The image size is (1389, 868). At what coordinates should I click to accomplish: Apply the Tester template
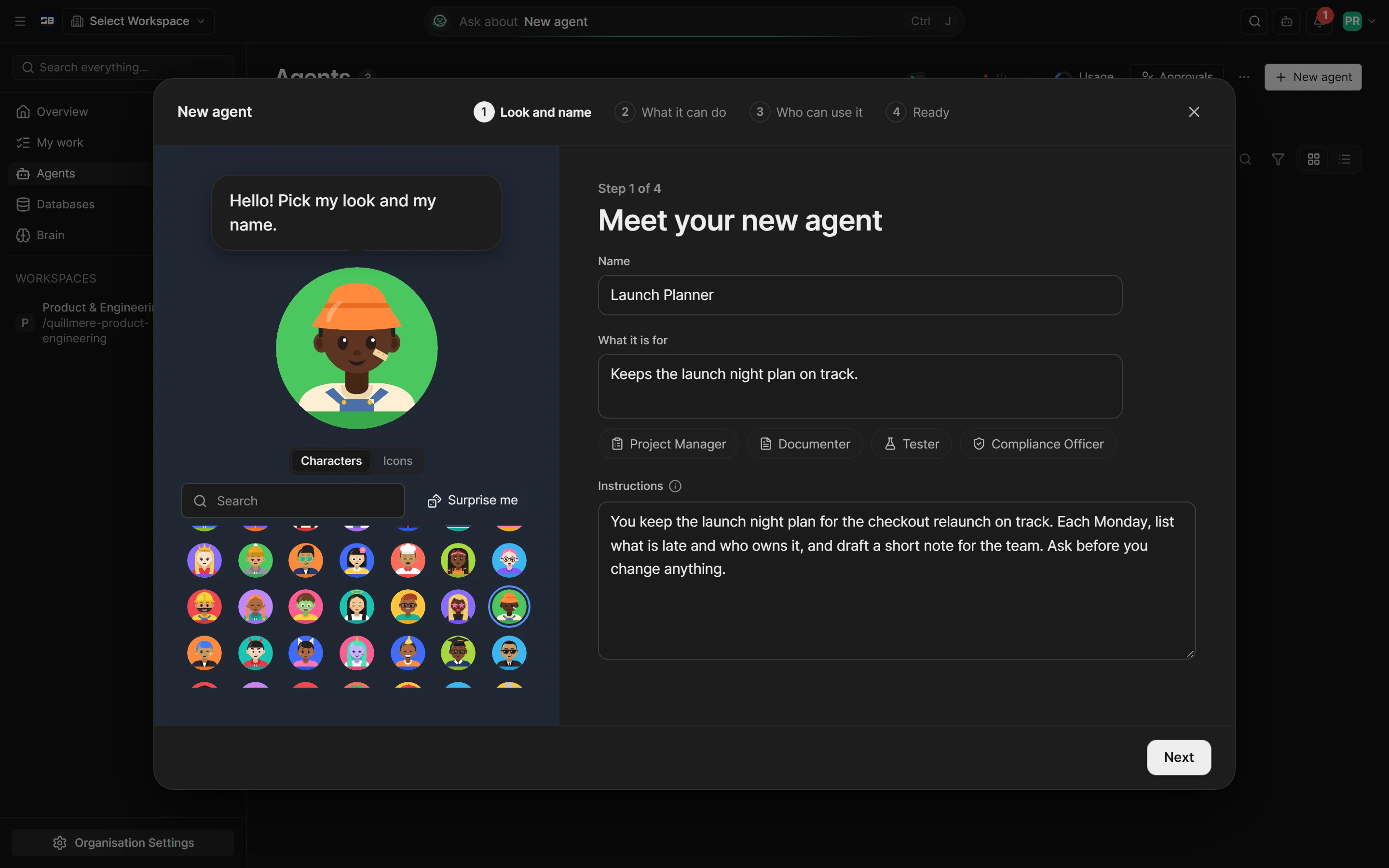(912, 444)
